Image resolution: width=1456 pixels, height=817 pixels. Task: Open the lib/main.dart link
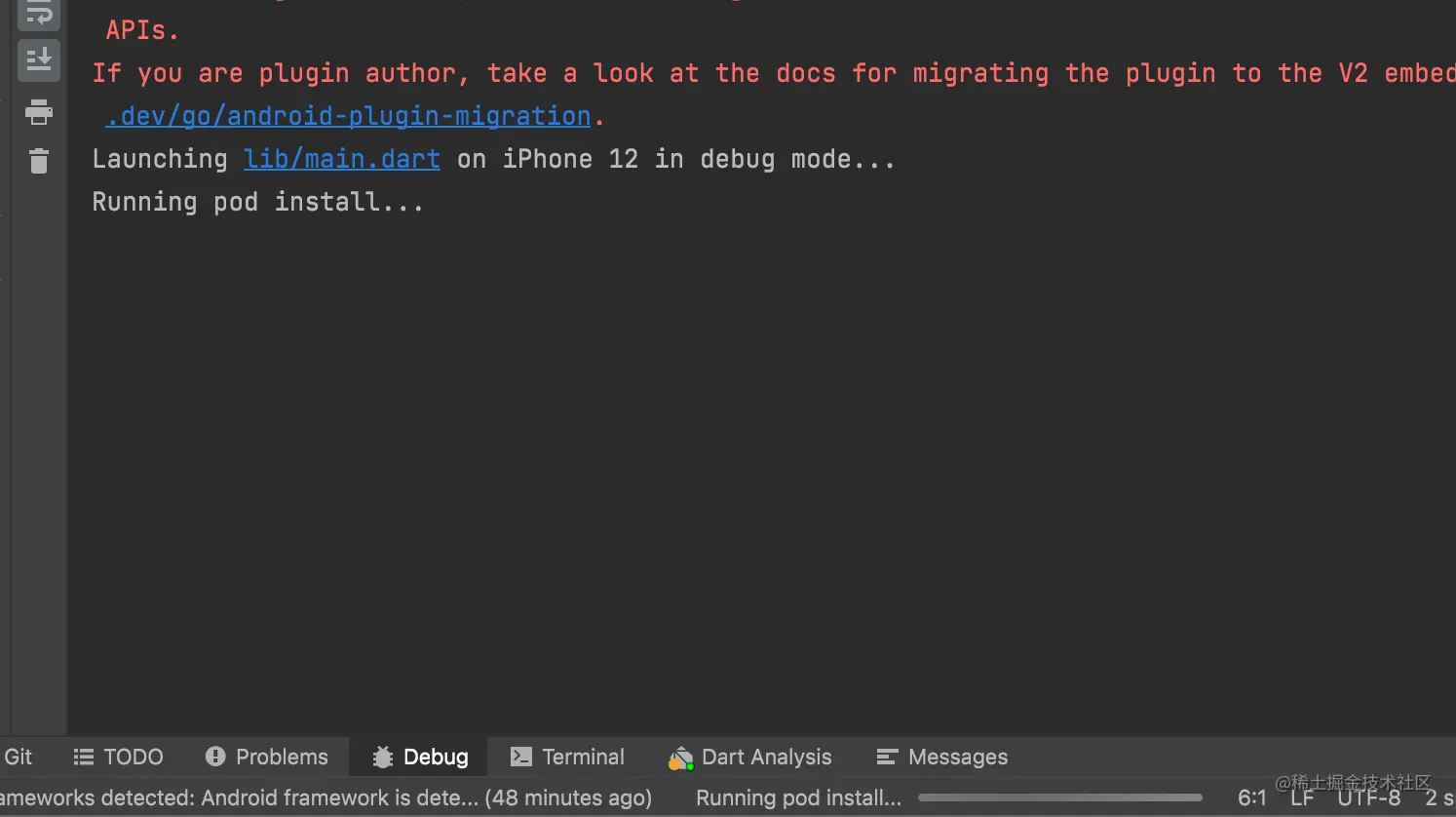(x=342, y=159)
